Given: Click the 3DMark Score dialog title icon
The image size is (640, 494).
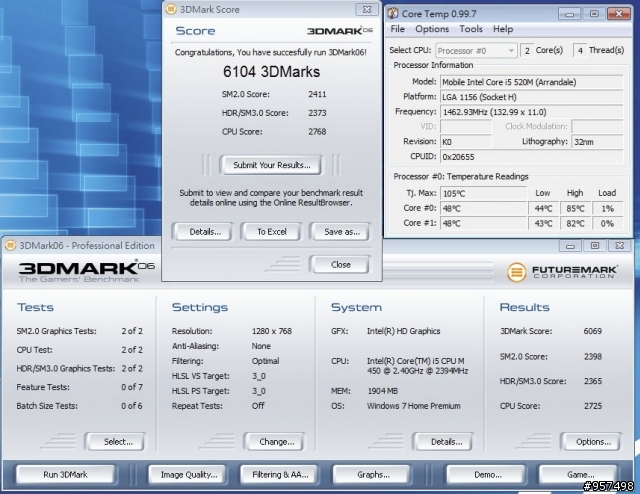Looking at the screenshot, I should click(x=171, y=9).
